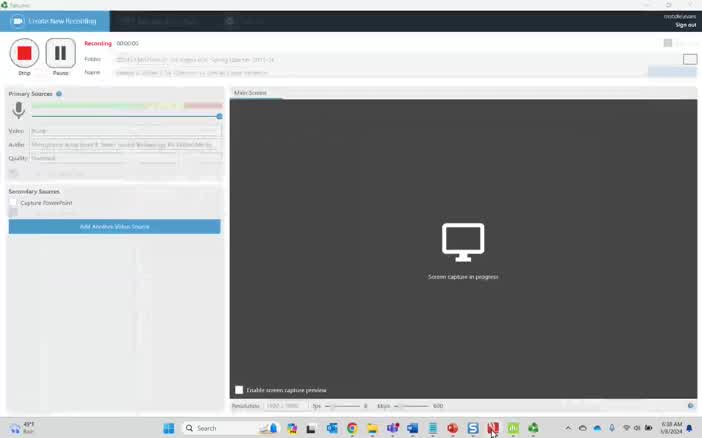Open Microsoft Teams from the taskbar
702x438 pixels.
pyautogui.click(x=392, y=428)
